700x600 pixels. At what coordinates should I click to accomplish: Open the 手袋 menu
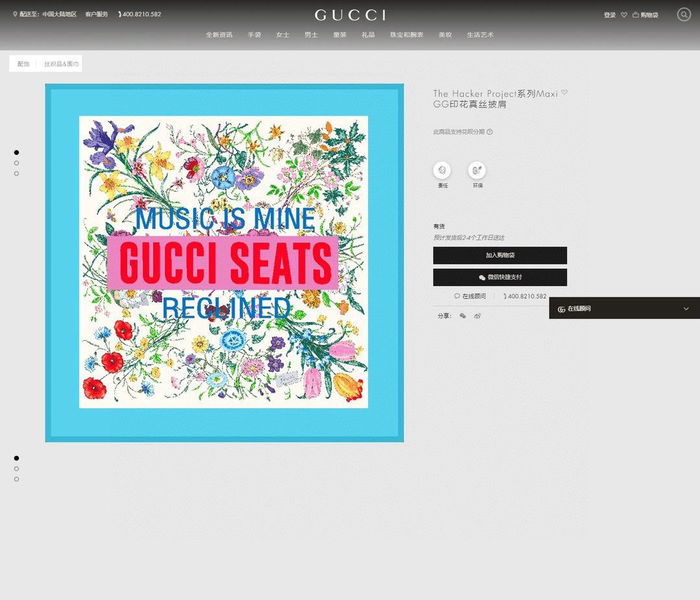click(x=254, y=34)
